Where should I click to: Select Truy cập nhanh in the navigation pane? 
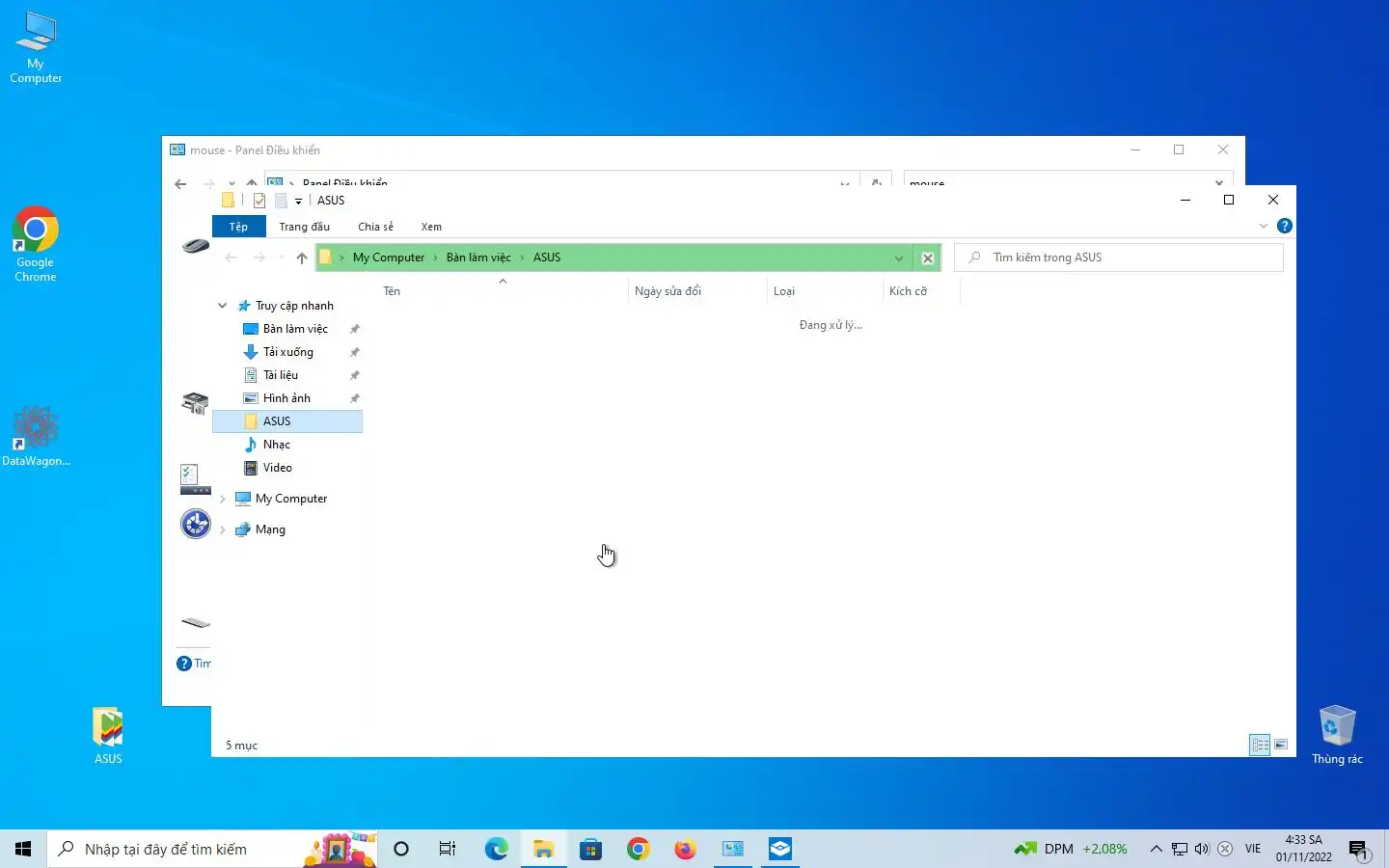point(294,306)
